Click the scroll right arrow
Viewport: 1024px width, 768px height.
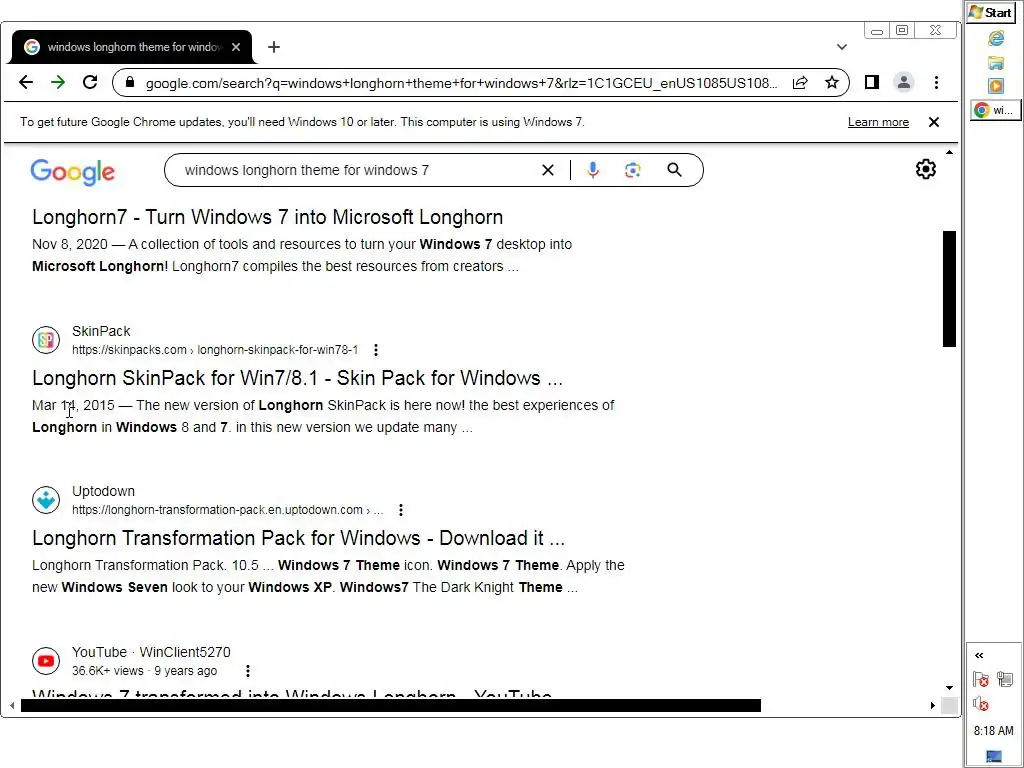(933, 705)
